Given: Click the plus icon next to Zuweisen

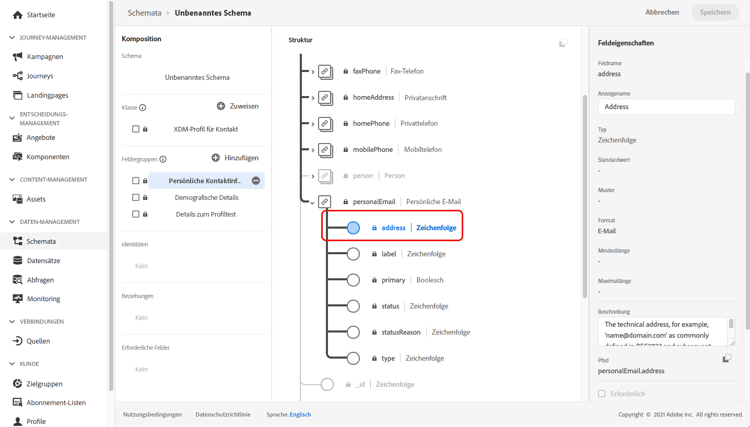Looking at the screenshot, I should pos(221,106).
